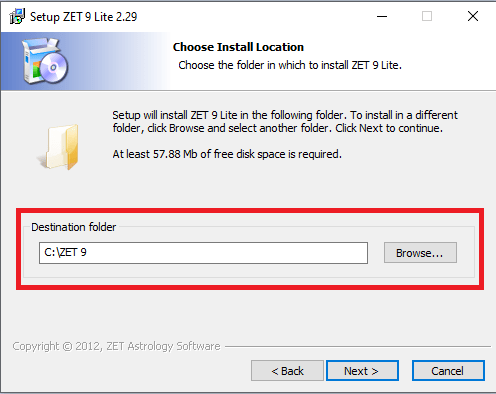
Task: Click the Choose Install Location heading
Action: [238, 47]
